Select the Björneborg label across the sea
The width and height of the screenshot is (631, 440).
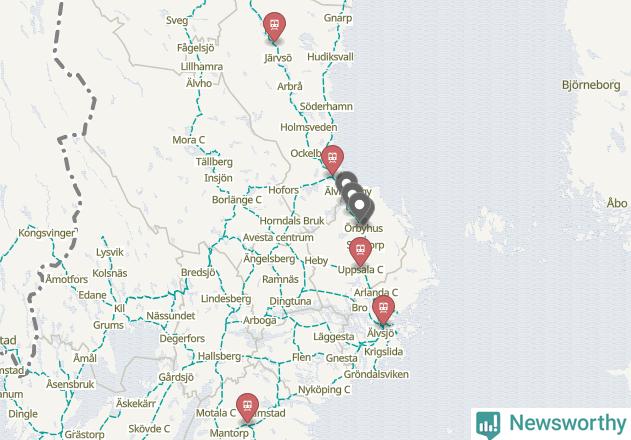click(x=591, y=85)
